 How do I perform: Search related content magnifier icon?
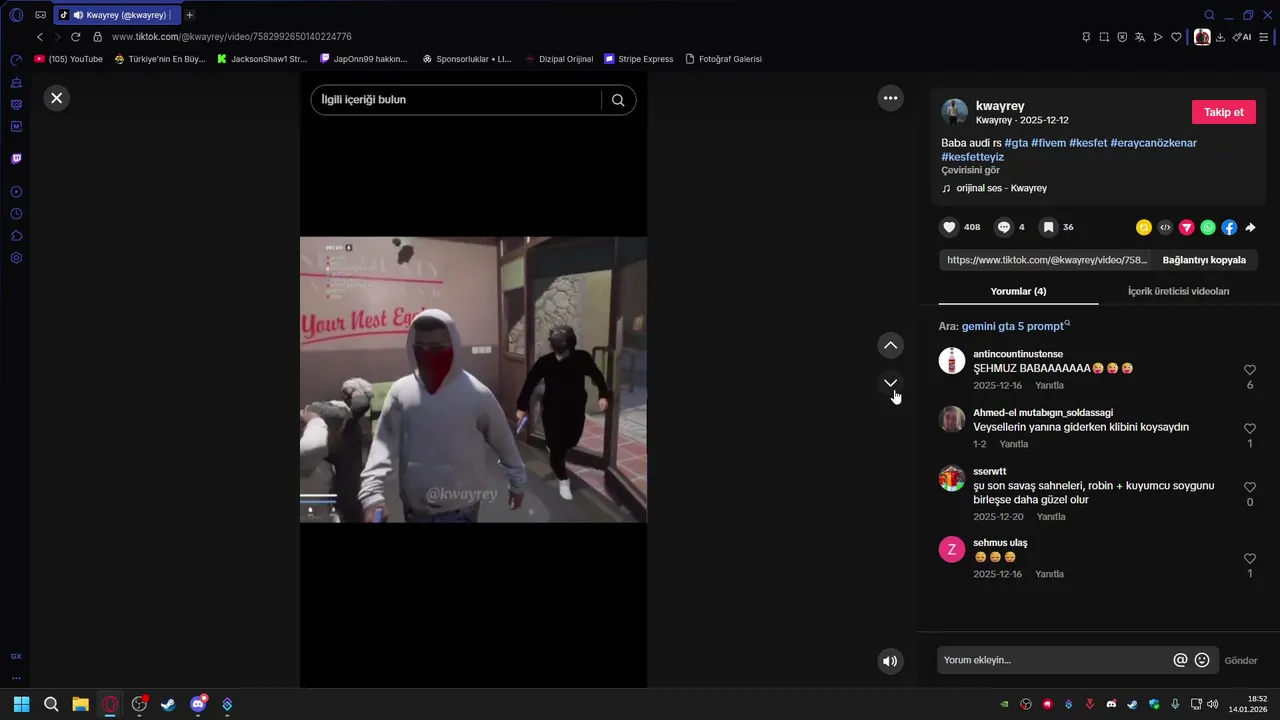coord(618,100)
